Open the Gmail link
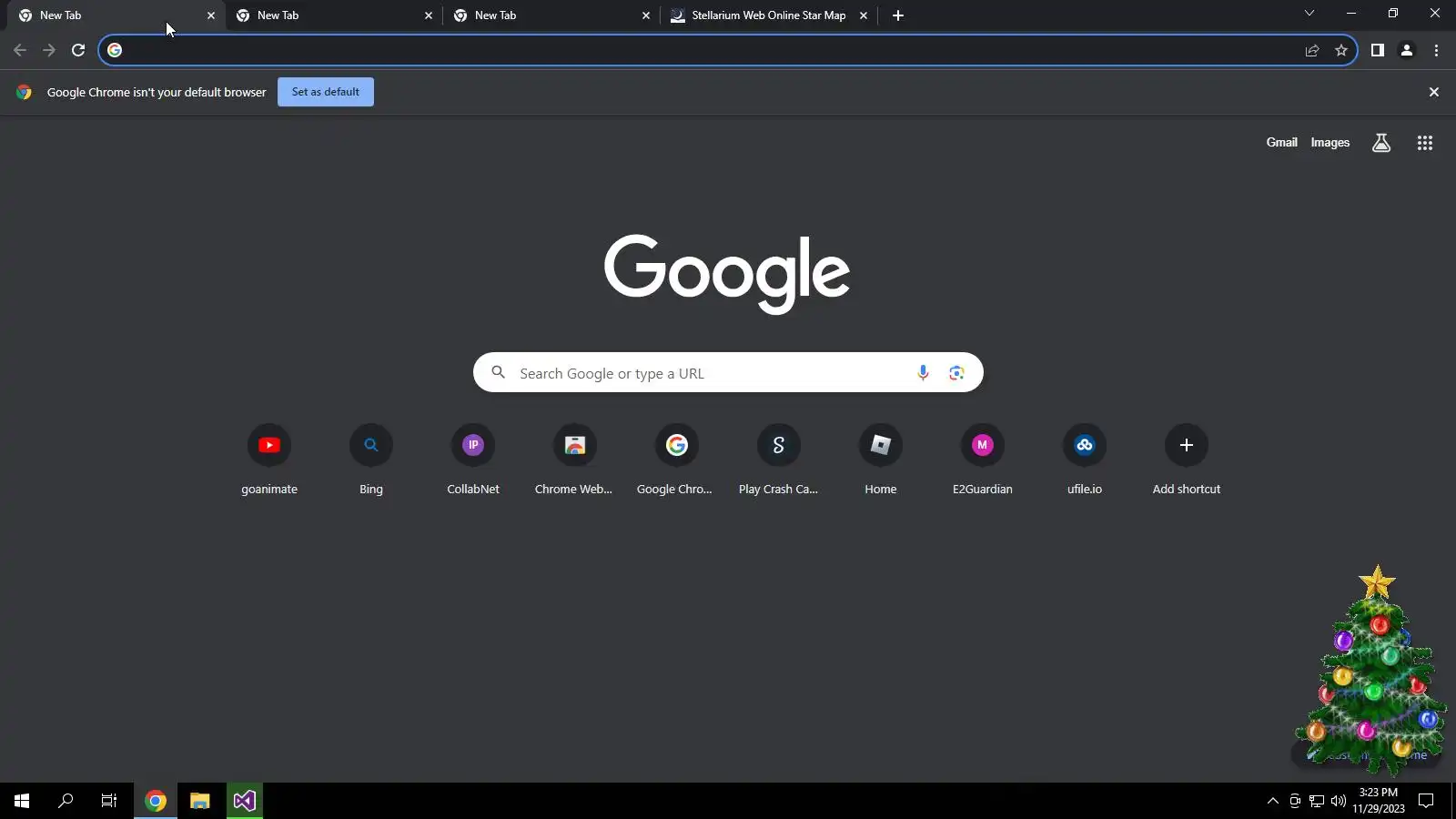Screen dimensions: 1456x819 coord(1282,143)
